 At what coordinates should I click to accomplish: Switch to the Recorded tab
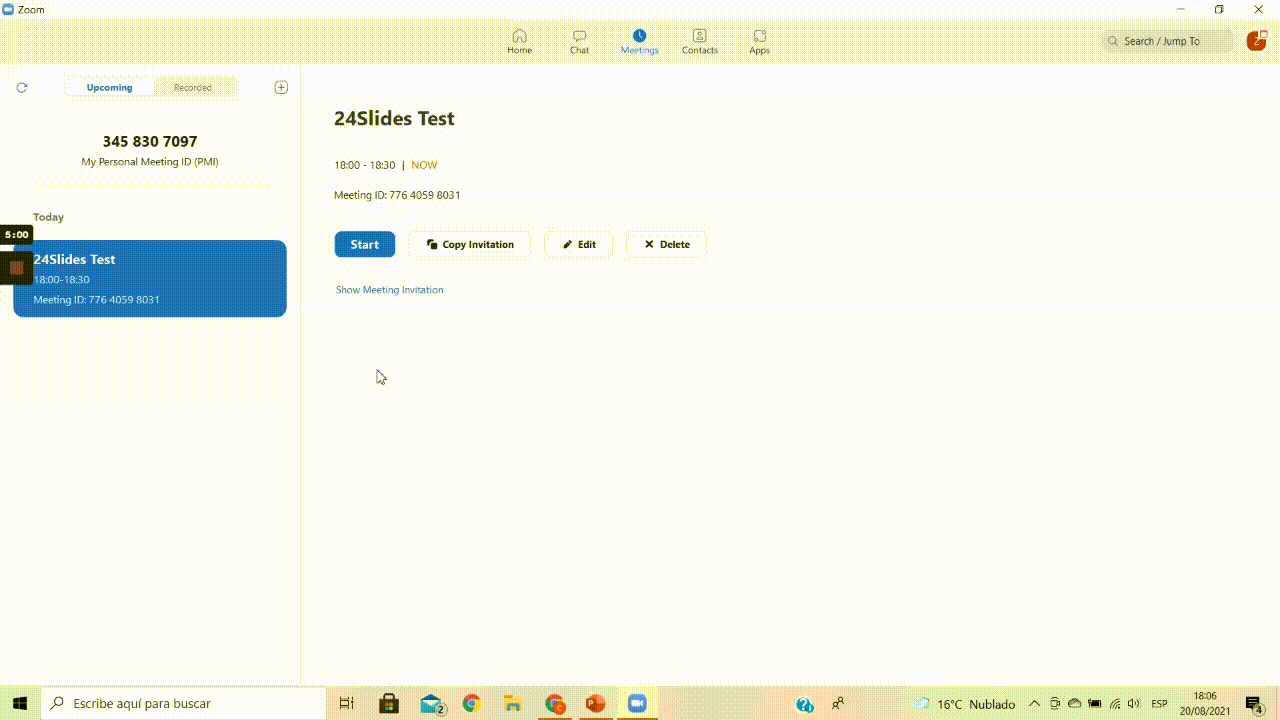tap(193, 87)
